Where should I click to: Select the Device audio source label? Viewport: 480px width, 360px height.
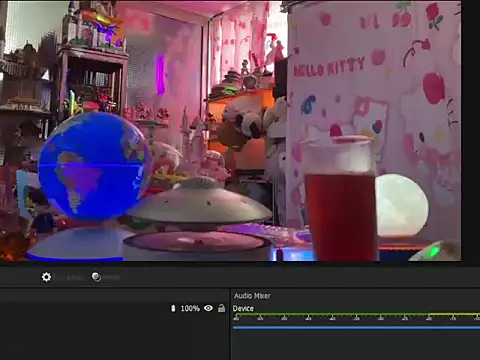(243, 308)
